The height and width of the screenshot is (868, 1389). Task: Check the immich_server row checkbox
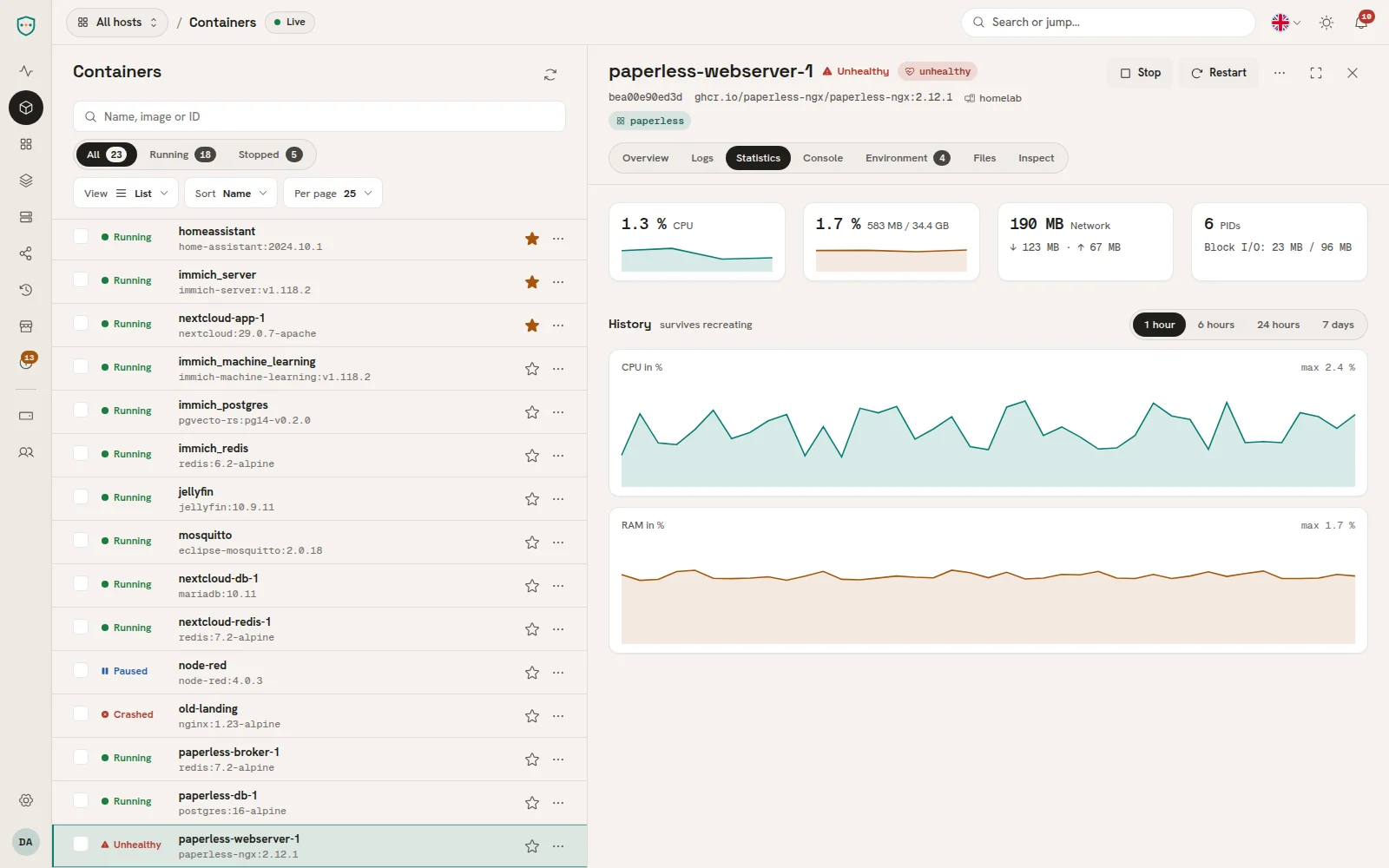[81, 279]
